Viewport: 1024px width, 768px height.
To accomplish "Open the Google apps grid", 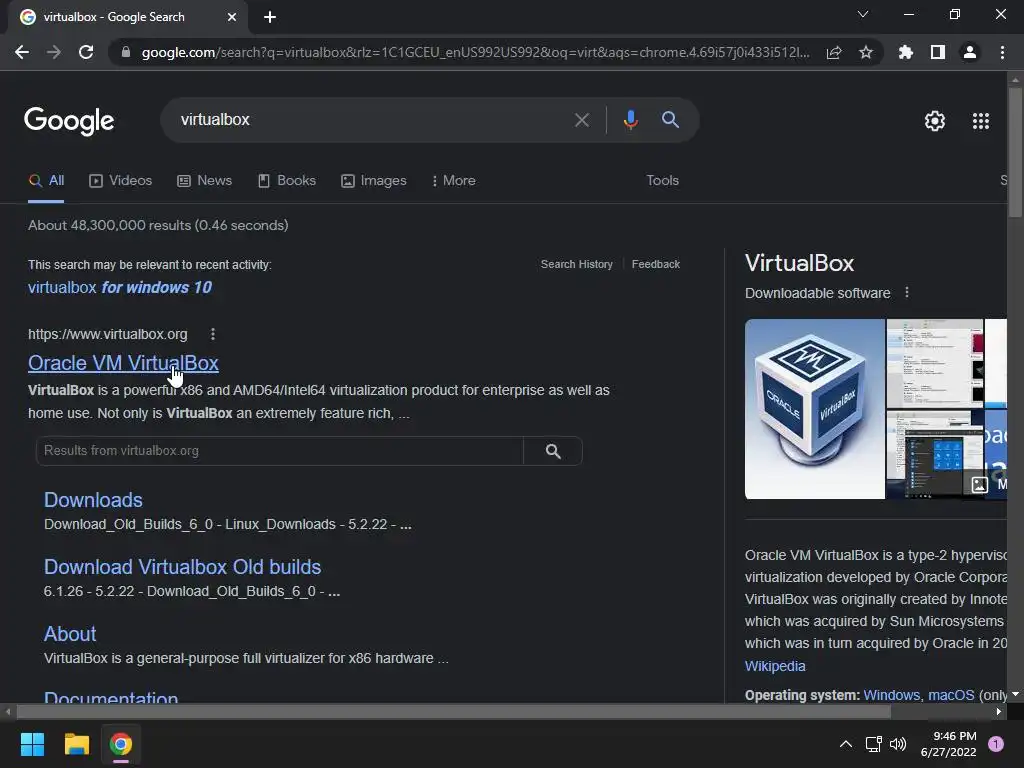I will (980, 121).
